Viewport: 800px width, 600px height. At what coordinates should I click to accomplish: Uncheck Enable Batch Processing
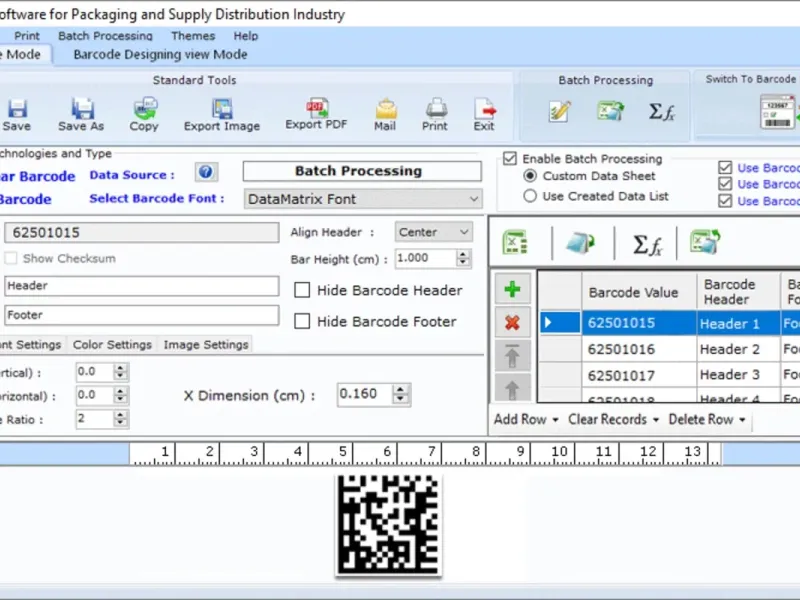tap(510, 159)
